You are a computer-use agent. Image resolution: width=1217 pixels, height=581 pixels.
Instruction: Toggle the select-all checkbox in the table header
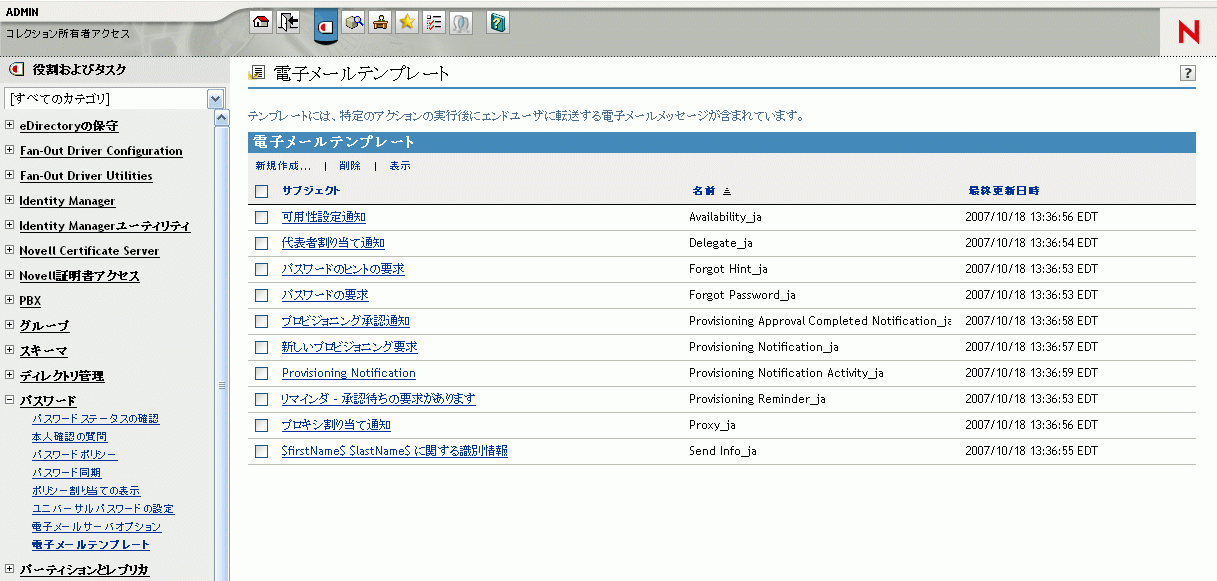click(x=261, y=190)
